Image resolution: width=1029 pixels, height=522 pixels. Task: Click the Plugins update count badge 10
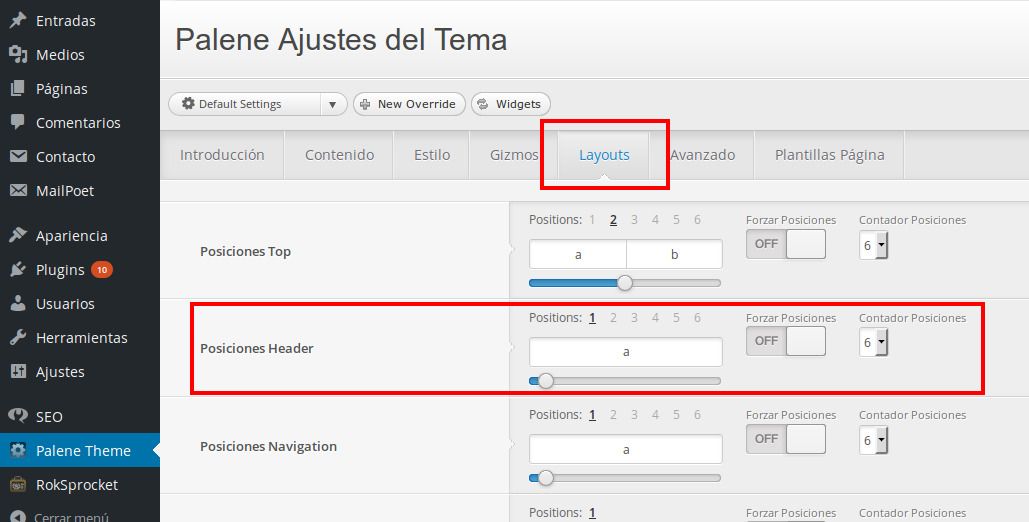102,270
